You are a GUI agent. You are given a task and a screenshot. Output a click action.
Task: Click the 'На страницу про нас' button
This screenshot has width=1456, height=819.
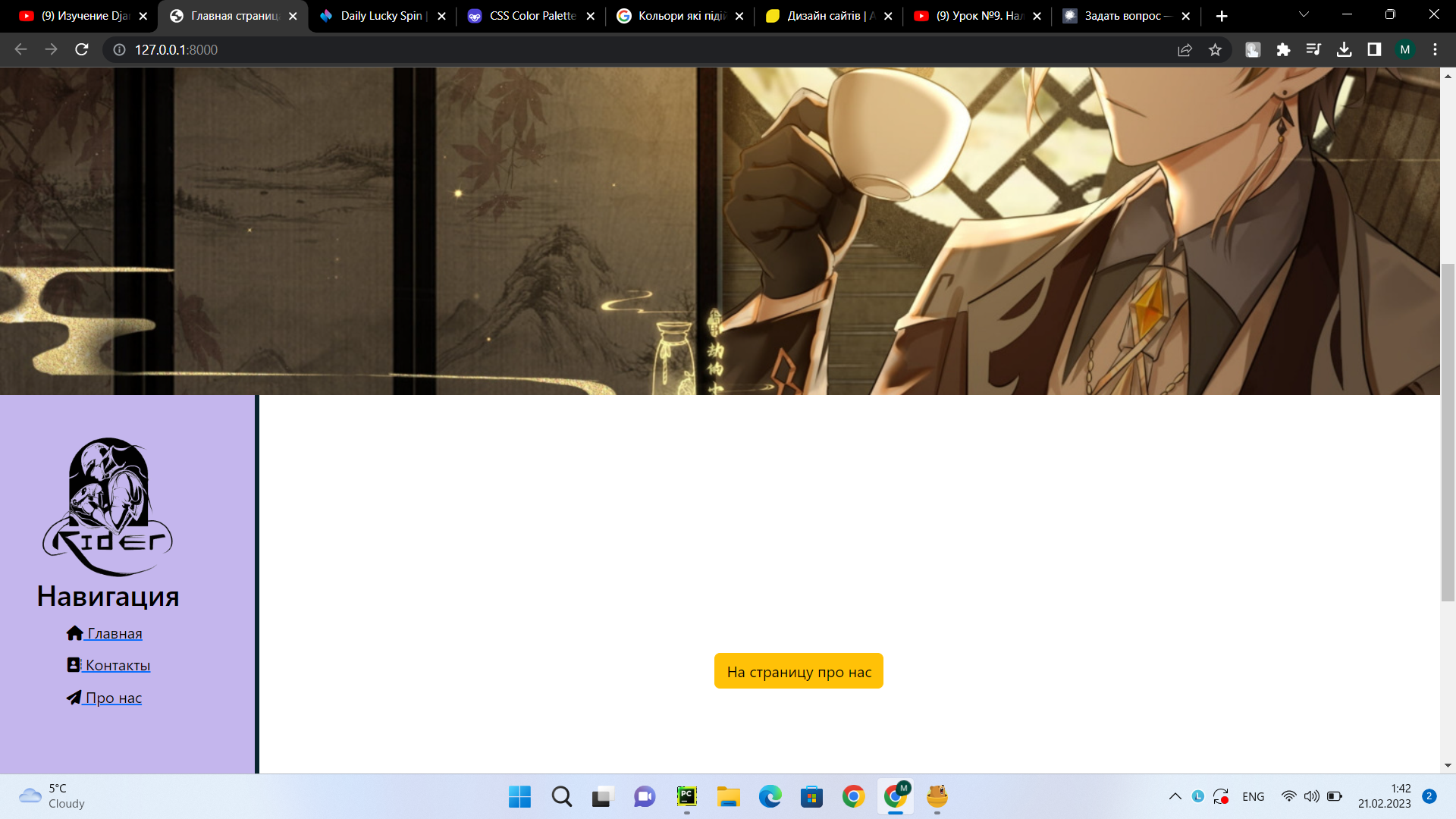tap(799, 671)
